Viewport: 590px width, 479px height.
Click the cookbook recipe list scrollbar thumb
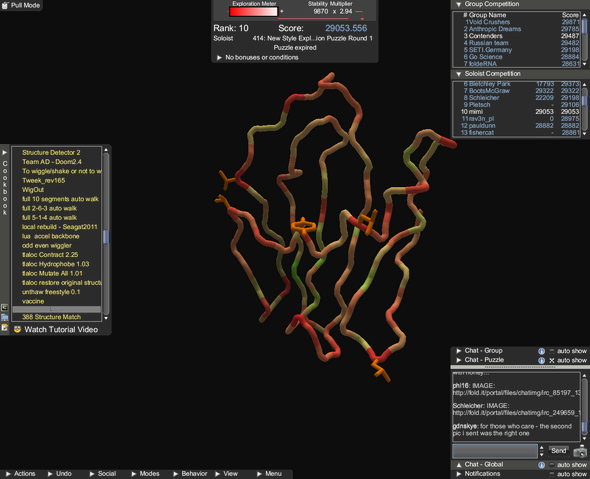point(106,237)
